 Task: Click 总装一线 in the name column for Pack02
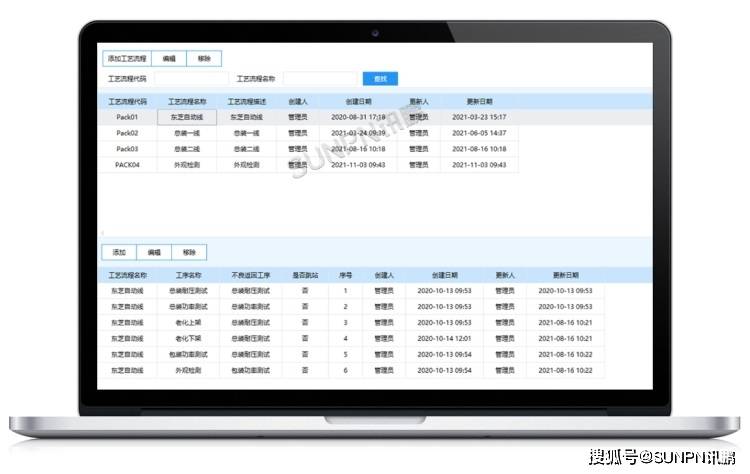(x=187, y=133)
